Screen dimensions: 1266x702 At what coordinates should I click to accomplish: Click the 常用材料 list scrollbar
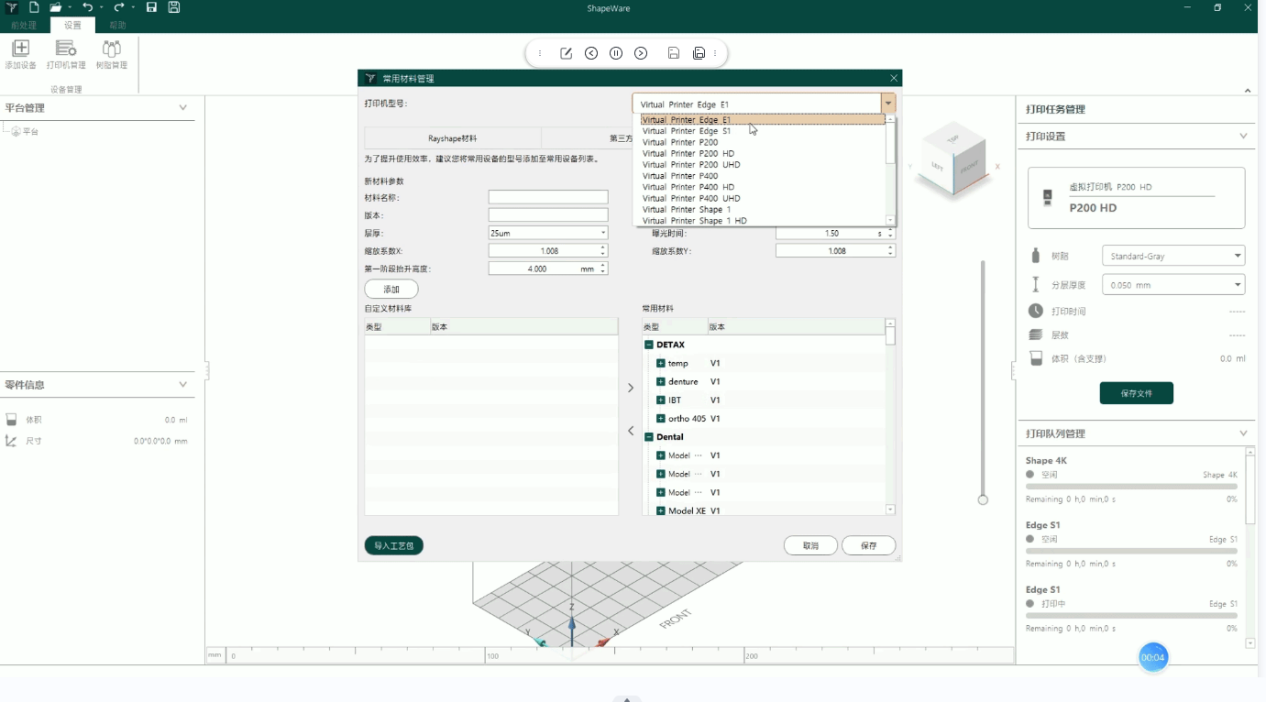coord(890,417)
